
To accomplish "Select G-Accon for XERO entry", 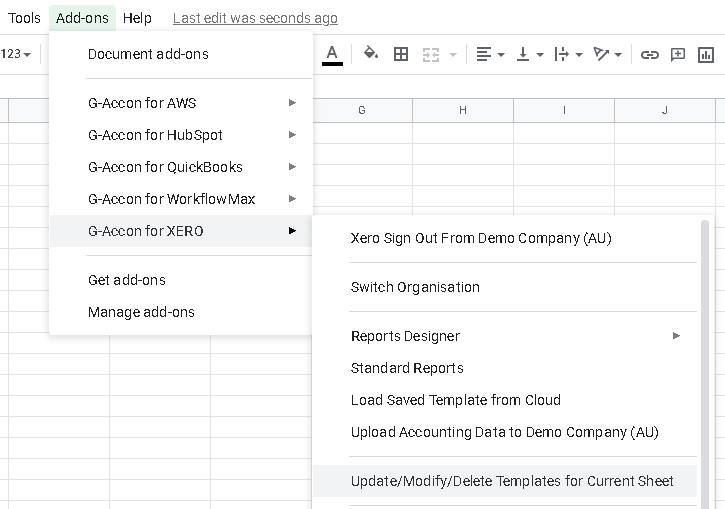I will click(x=181, y=231).
